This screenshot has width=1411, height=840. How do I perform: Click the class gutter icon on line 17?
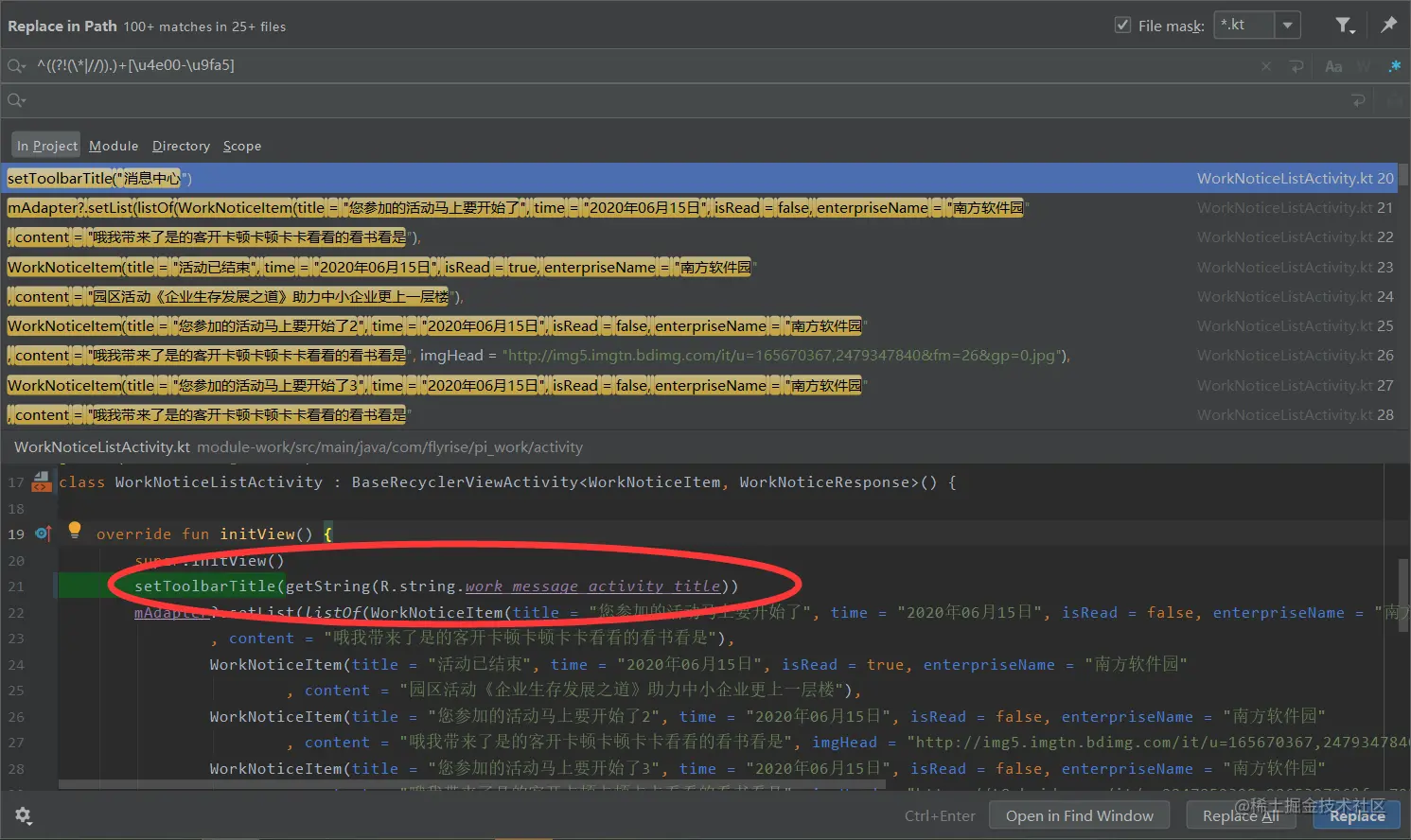point(42,482)
